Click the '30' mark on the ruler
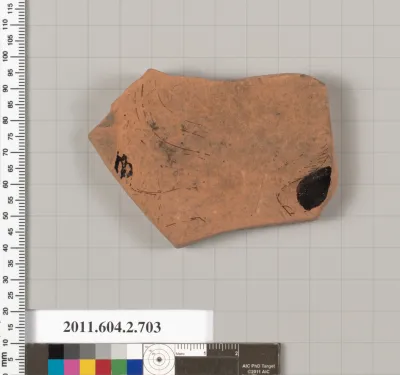Viewport: 400px width, 375px height. click(5, 279)
